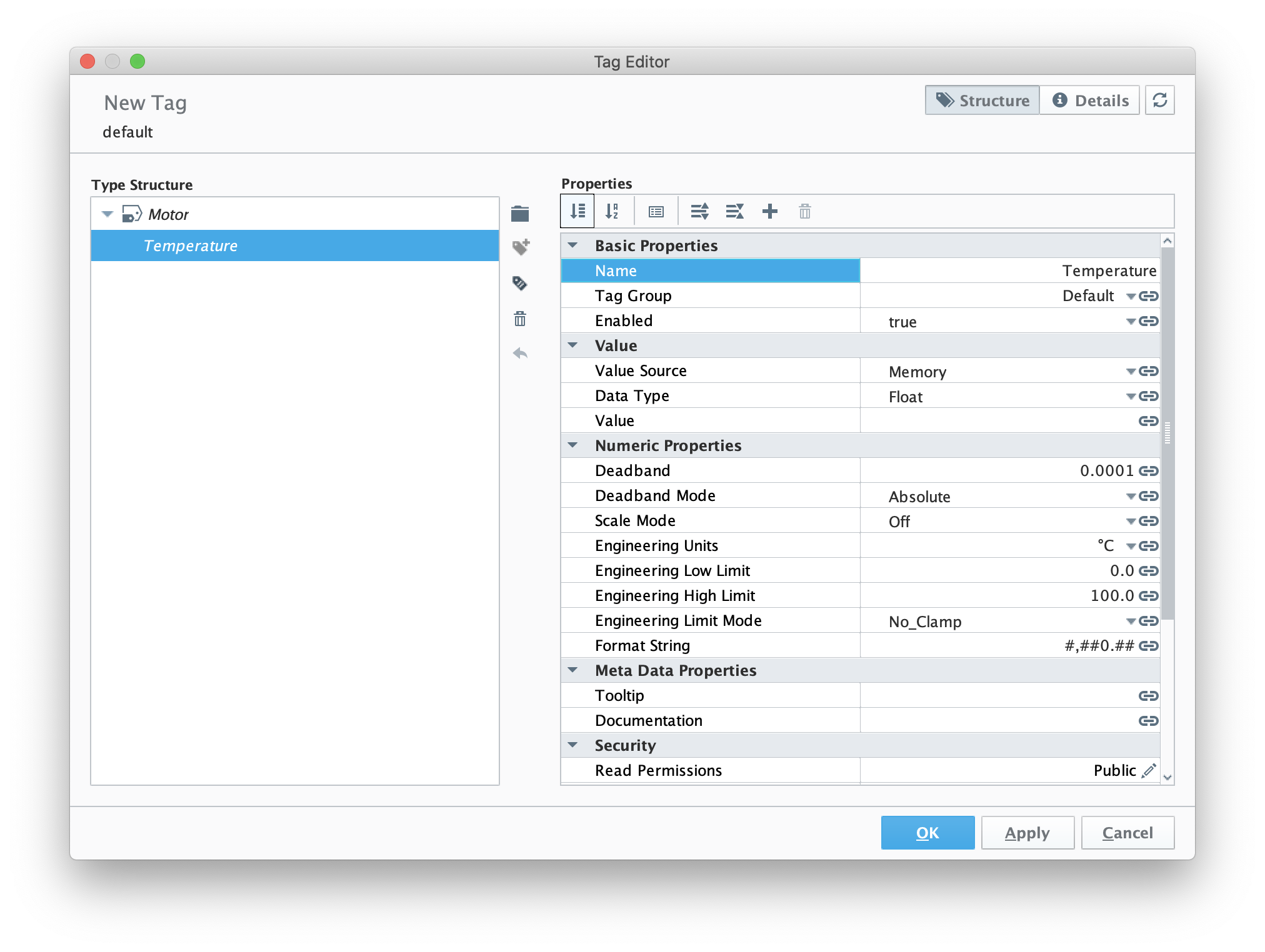
Task: Click the collapse all categories icon
Action: click(x=734, y=211)
